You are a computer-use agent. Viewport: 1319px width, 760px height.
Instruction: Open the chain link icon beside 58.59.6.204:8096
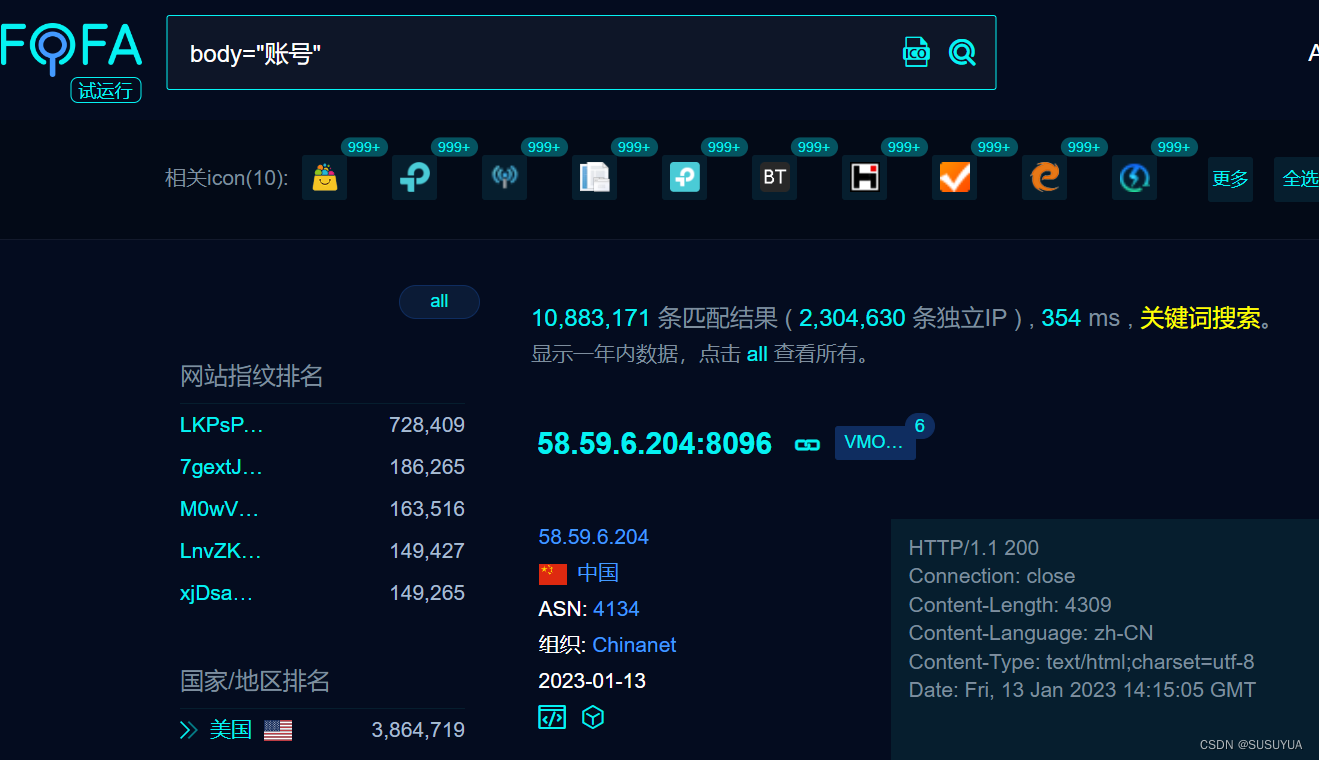807,444
